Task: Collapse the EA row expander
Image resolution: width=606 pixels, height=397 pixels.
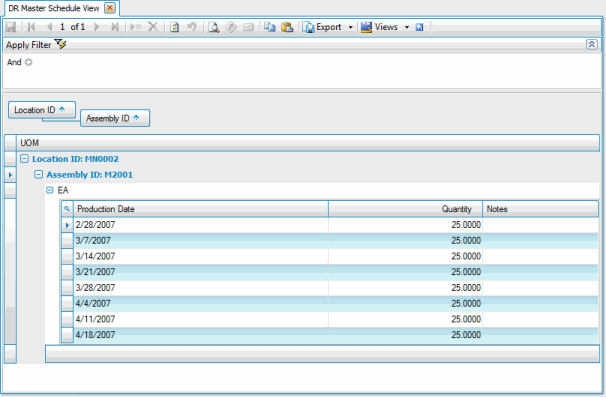Action: click(50, 190)
